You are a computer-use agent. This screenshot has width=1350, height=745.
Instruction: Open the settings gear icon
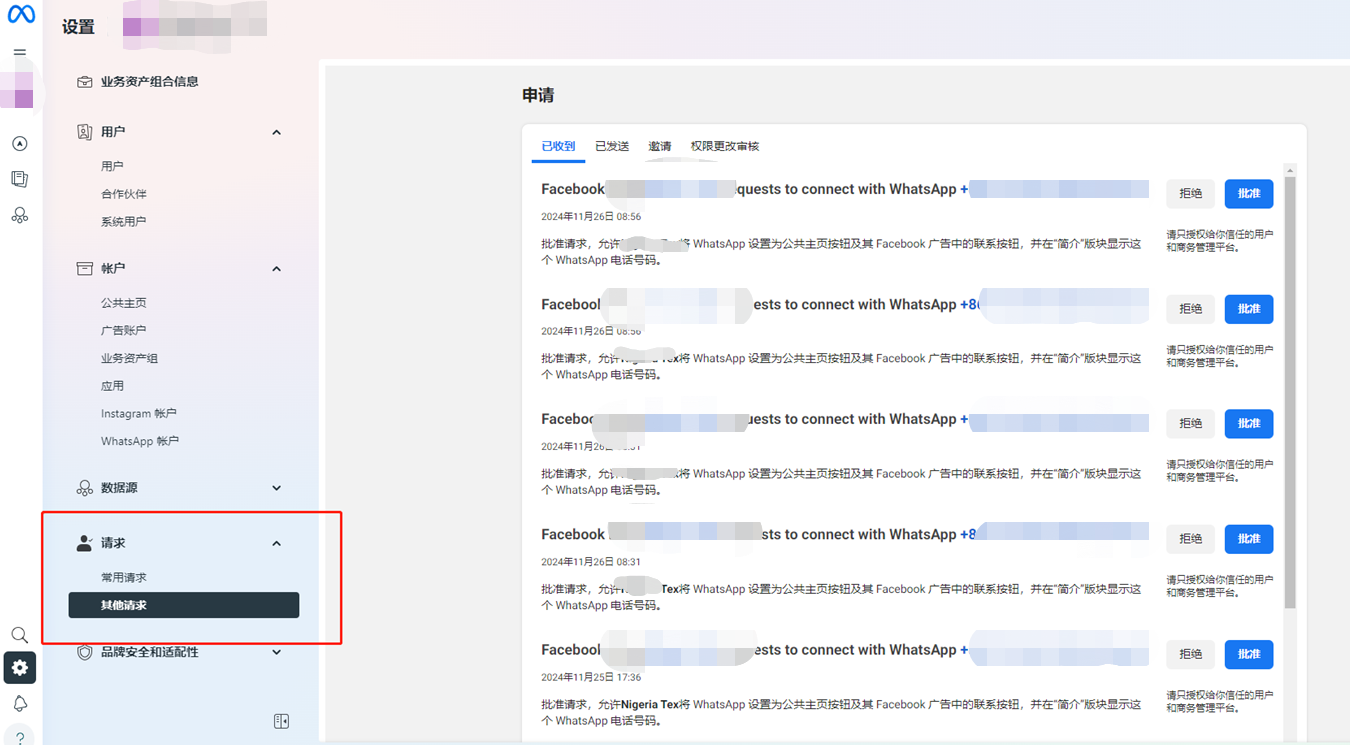click(19, 668)
